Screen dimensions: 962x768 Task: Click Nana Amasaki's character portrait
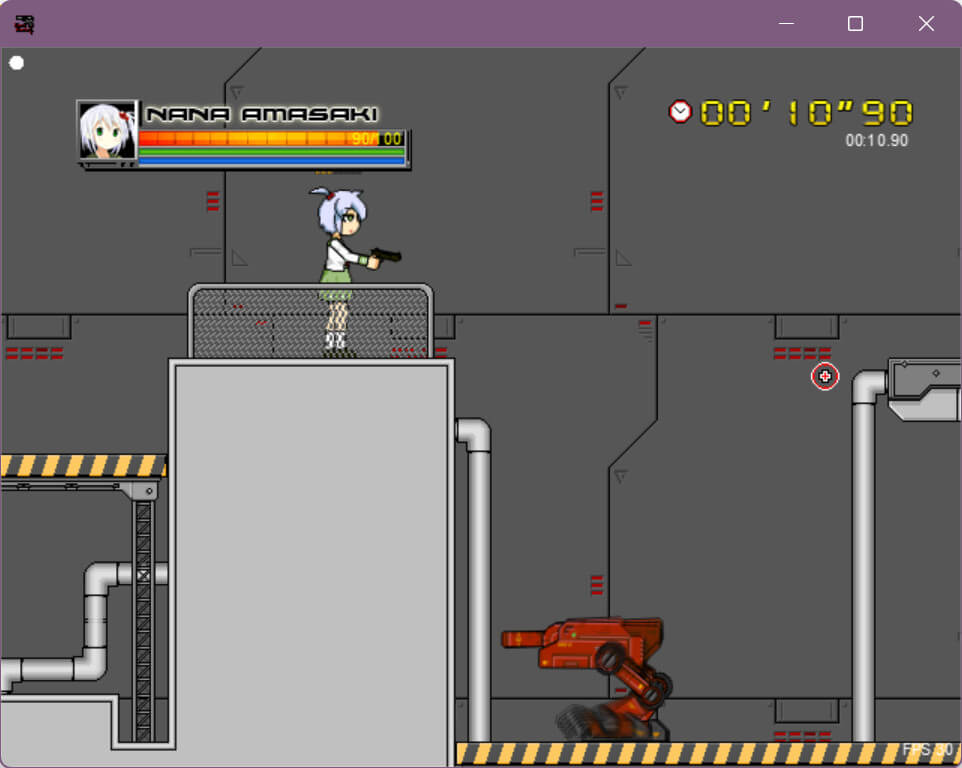pyautogui.click(x=106, y=130)
